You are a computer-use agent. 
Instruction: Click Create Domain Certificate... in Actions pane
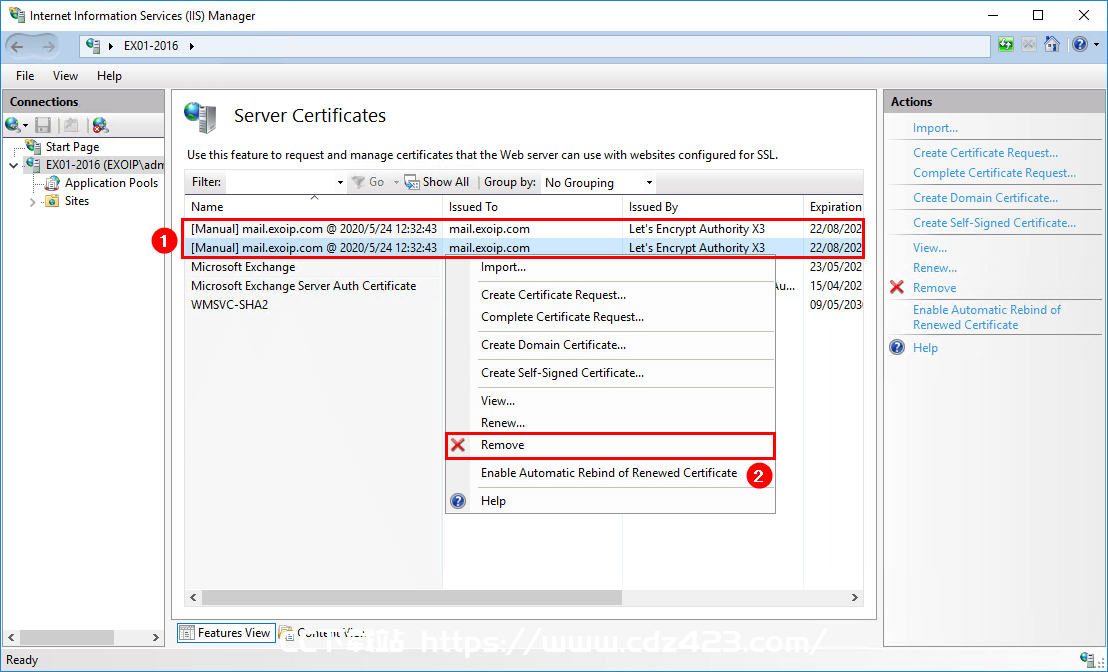[985, 198]
